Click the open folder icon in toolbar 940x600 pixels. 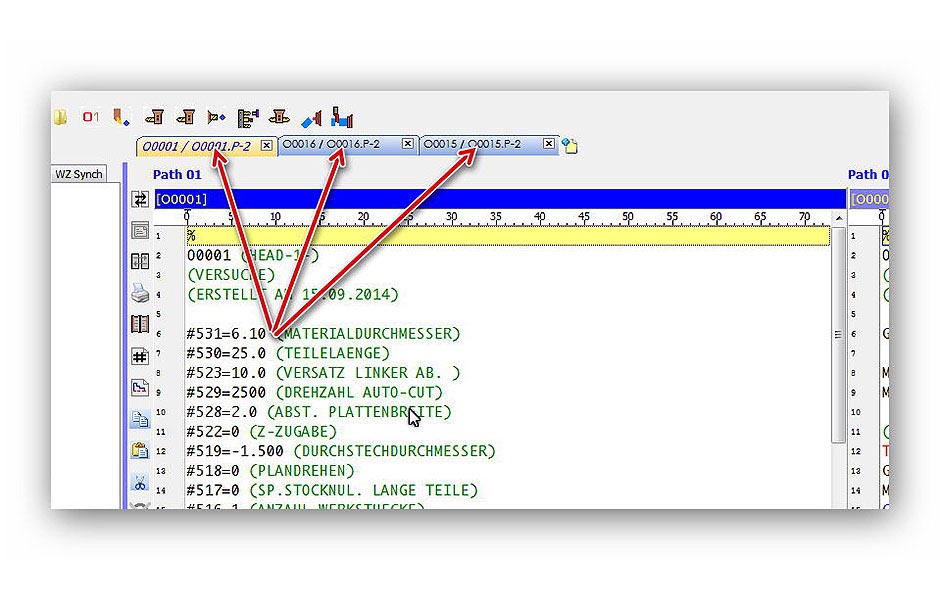click(61, 117)
